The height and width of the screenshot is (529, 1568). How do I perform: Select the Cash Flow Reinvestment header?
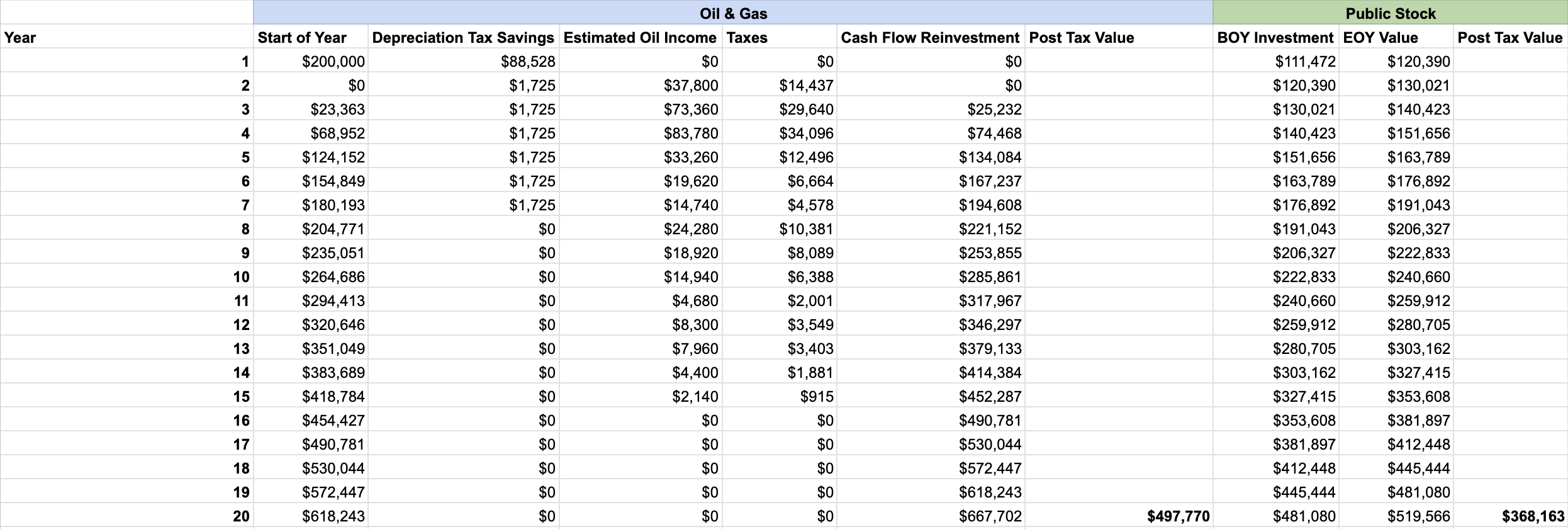click(930, 38)
